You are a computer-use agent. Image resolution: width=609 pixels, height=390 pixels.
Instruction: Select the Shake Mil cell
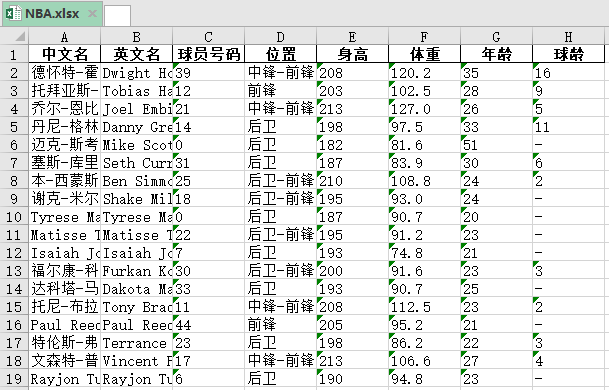click(x=136, y=198)
